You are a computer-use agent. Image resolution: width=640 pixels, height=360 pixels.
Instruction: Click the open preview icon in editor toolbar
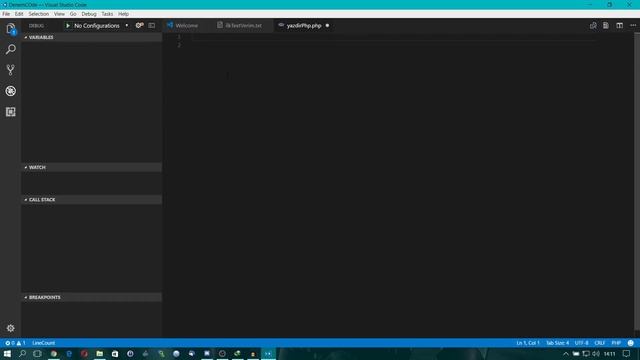click(x=606, y=26)
